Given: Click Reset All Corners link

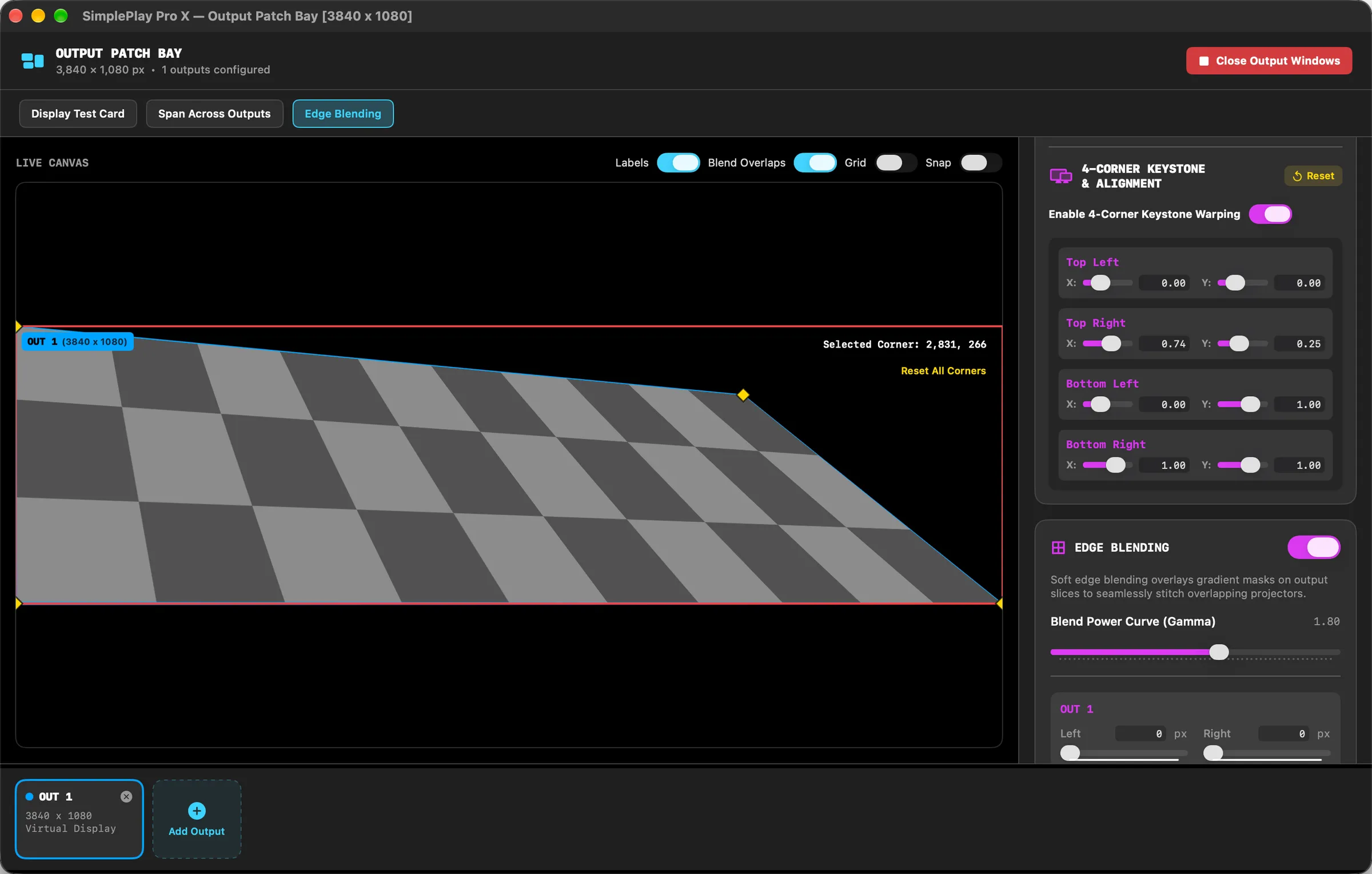Looking at the screenshot, I should point(943,371).
